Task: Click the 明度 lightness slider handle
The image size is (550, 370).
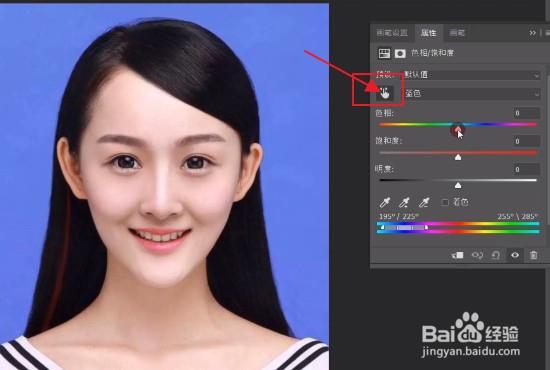Action: click(x=458, y=185)
